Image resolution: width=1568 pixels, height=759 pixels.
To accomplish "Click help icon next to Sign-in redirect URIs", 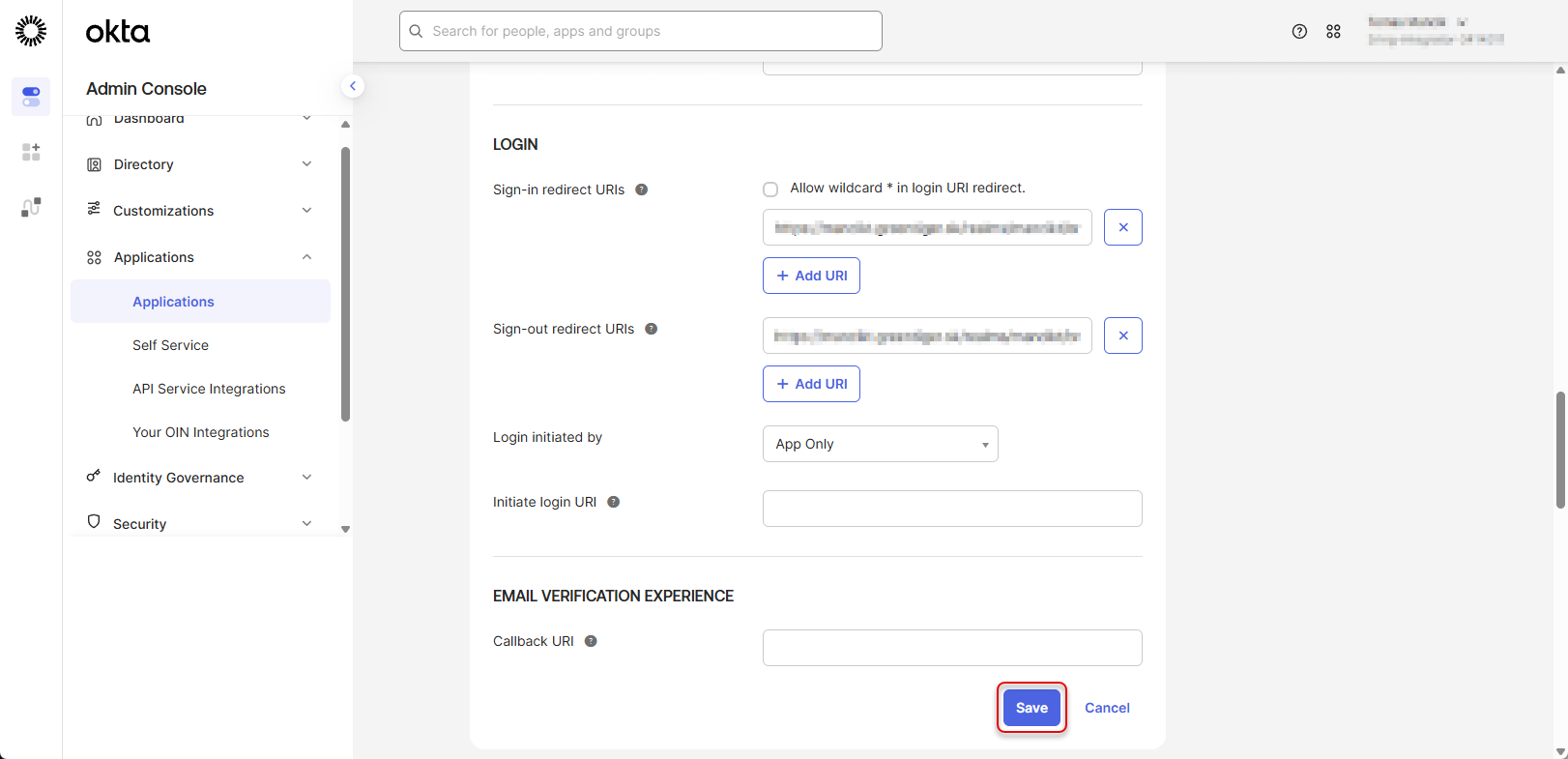I will (641, 190).
